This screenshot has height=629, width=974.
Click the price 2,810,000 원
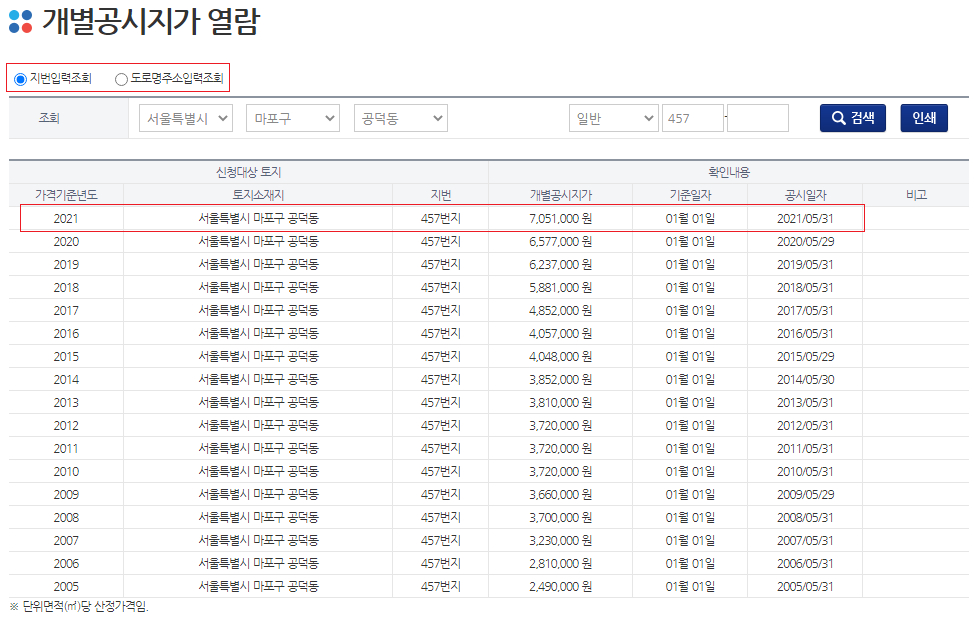(560, 563)
